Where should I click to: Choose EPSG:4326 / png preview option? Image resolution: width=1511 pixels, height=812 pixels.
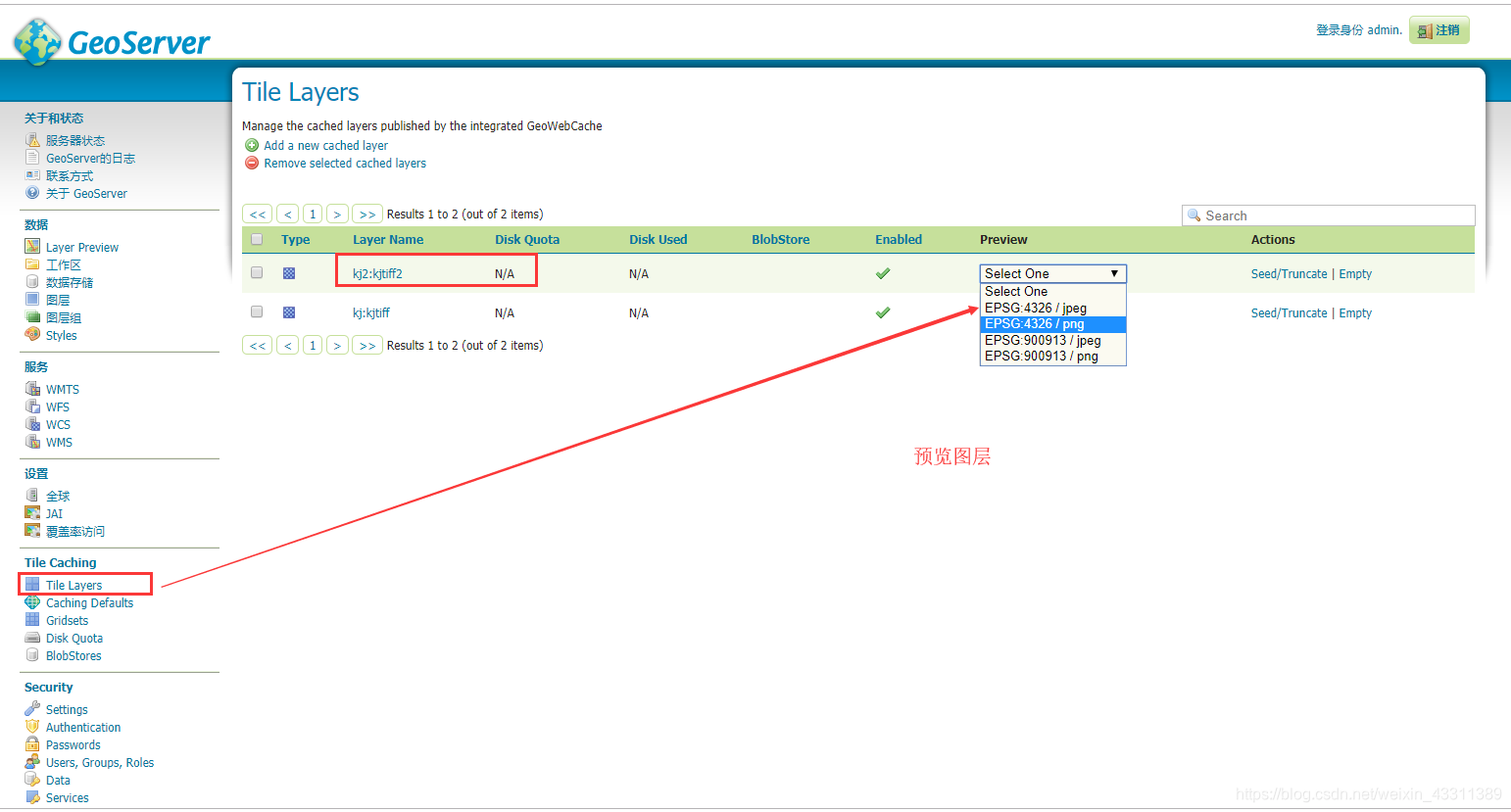click(1053, 324)
